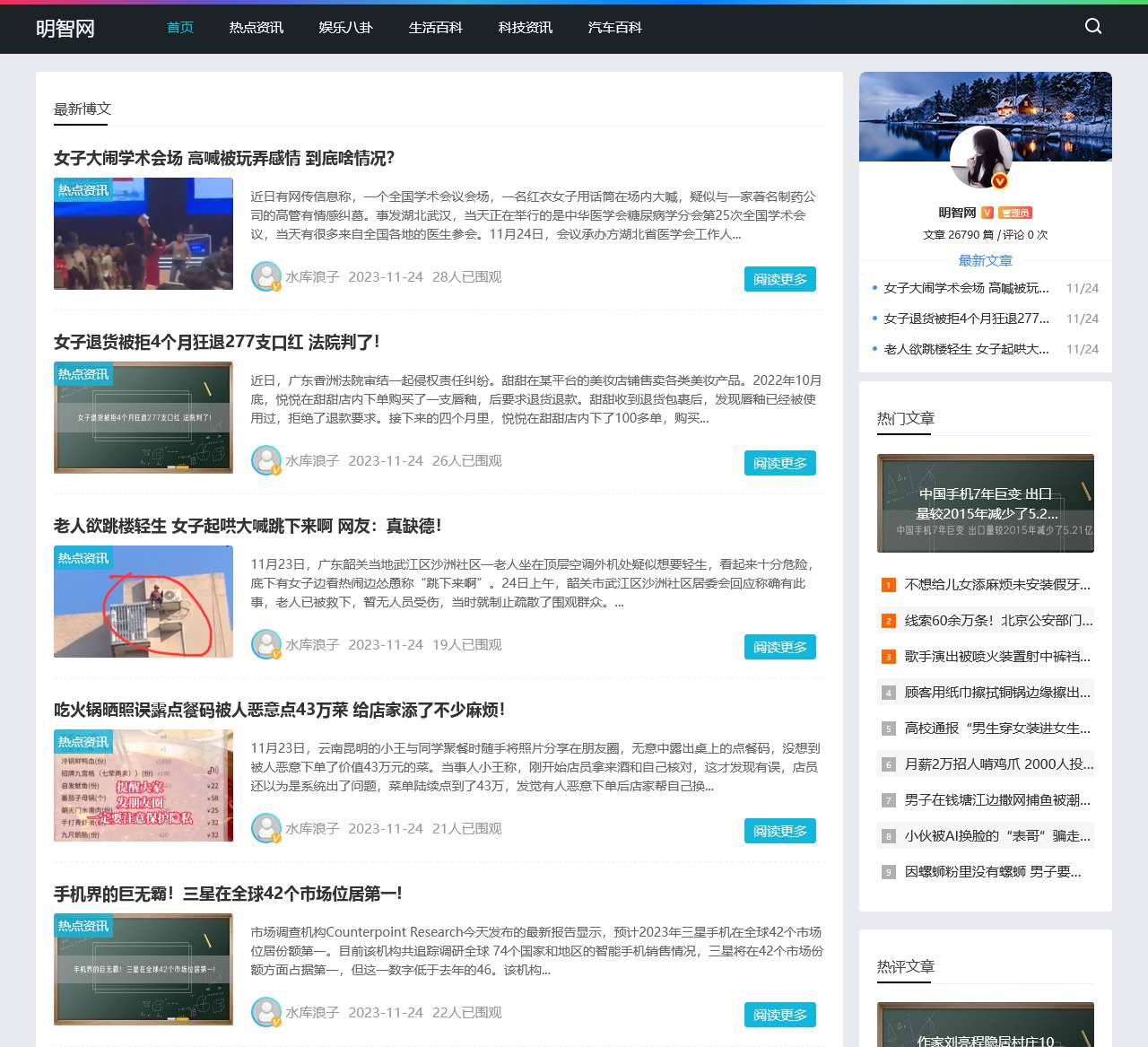Open hot article 2 线索60余万条 北京公安部门
1148x1047 pixels.
(998, 621)
